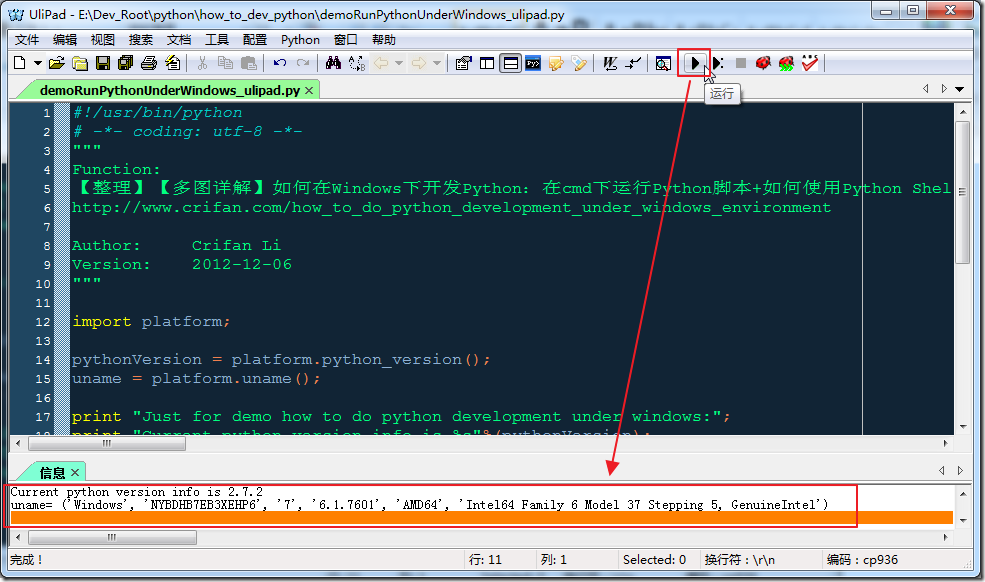The image size is (985, 582).
Task: Create a new file with toolbar icon
Action: coord(19,63)
